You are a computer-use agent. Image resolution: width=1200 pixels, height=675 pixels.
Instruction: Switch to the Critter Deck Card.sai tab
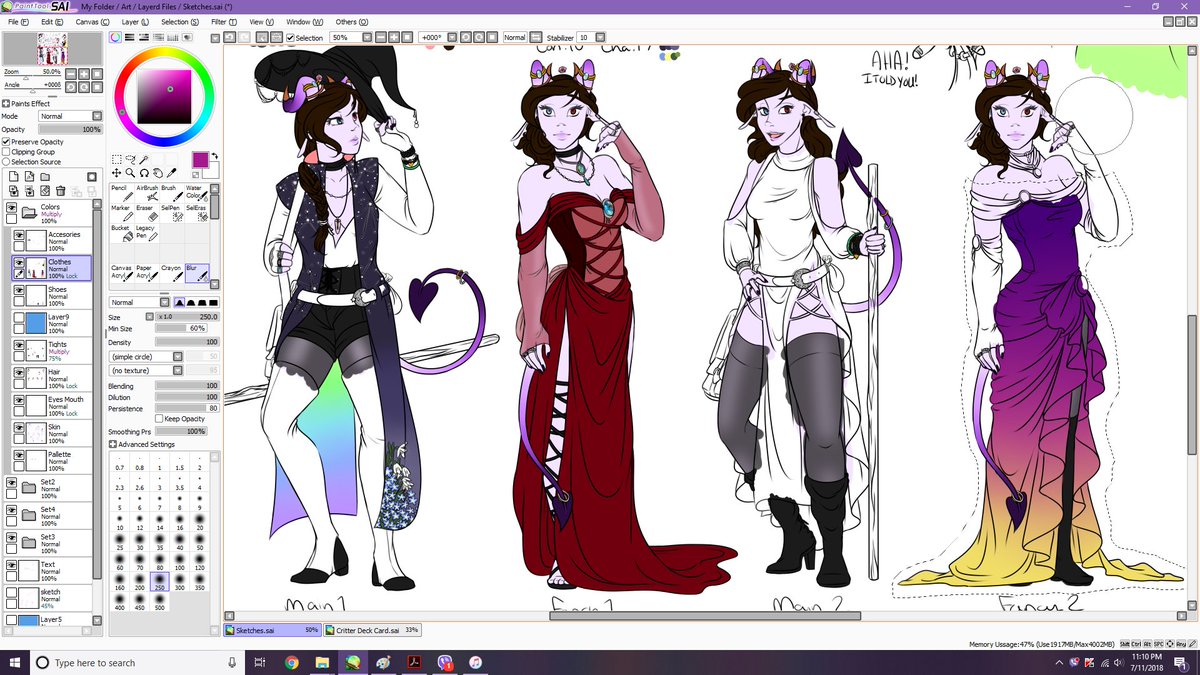(372, 630)
